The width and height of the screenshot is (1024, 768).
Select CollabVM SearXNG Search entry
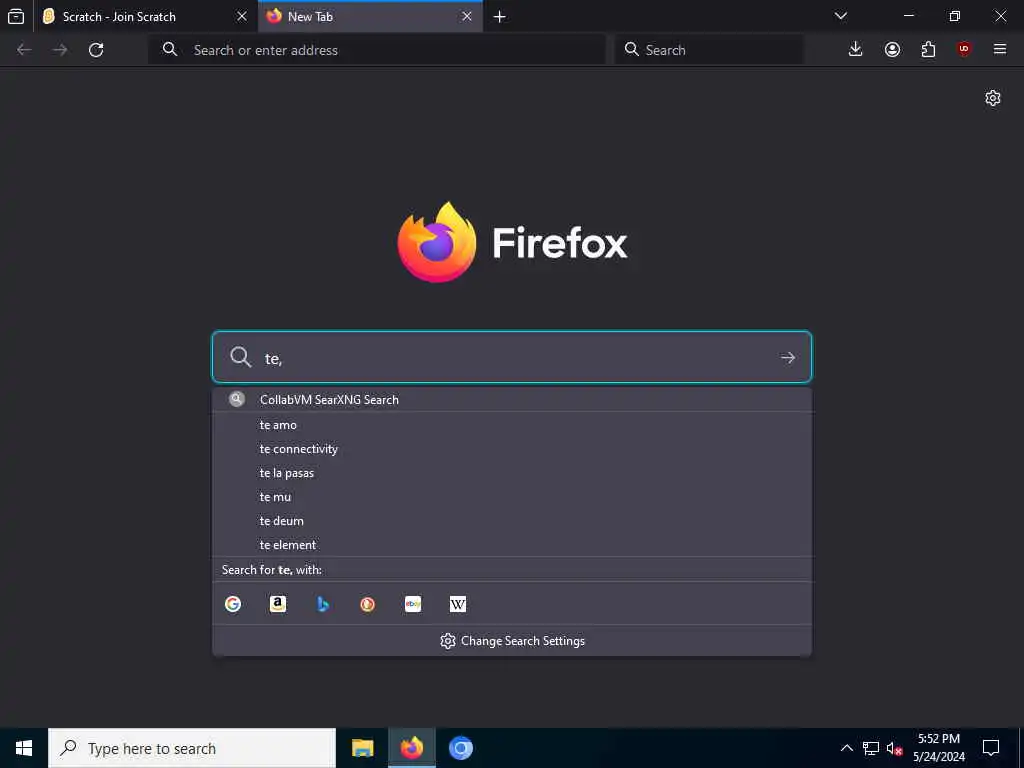pyautogui.click(x=512, y=400)
